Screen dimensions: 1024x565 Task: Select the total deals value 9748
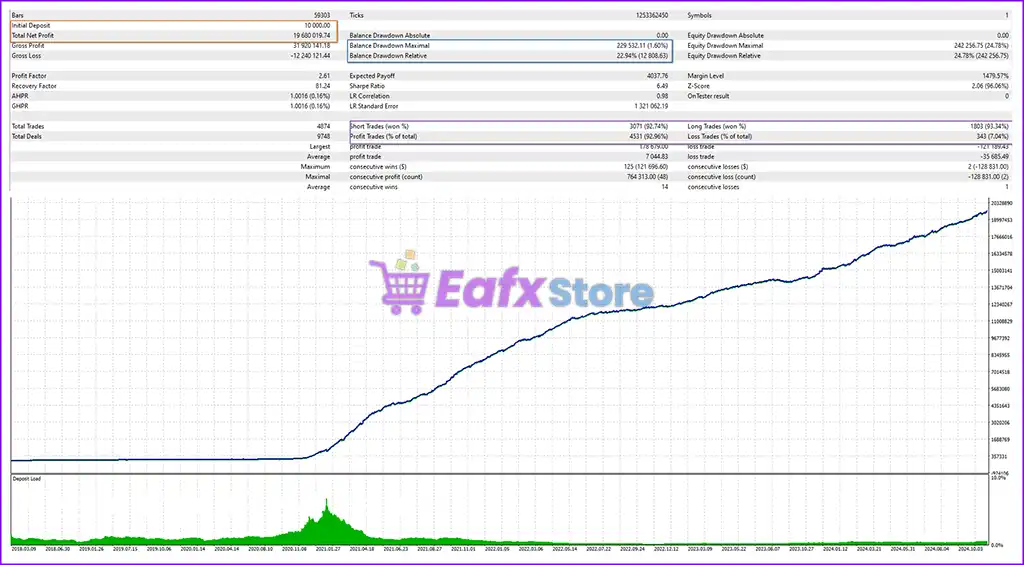(324, 137)
